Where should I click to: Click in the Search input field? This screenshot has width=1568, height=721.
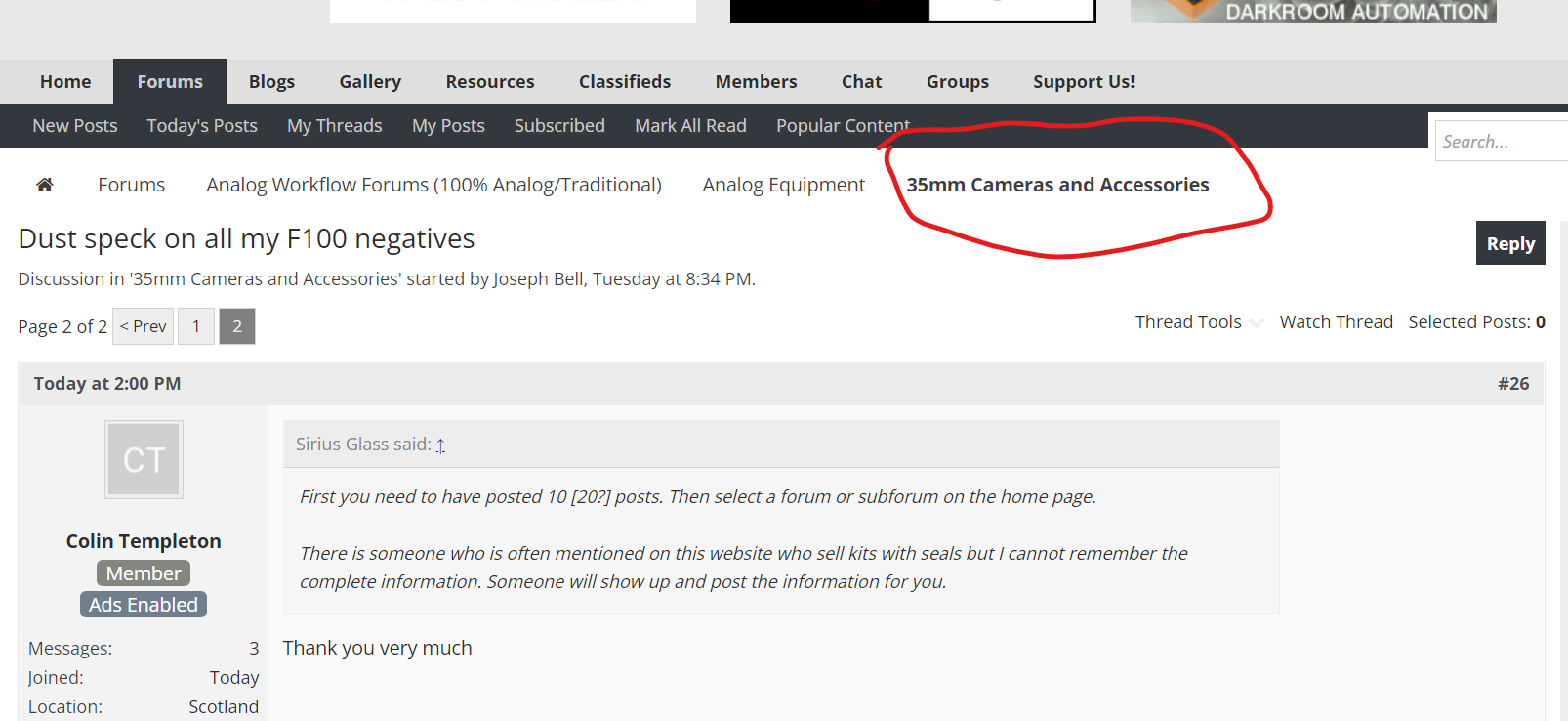[1499, 142]
